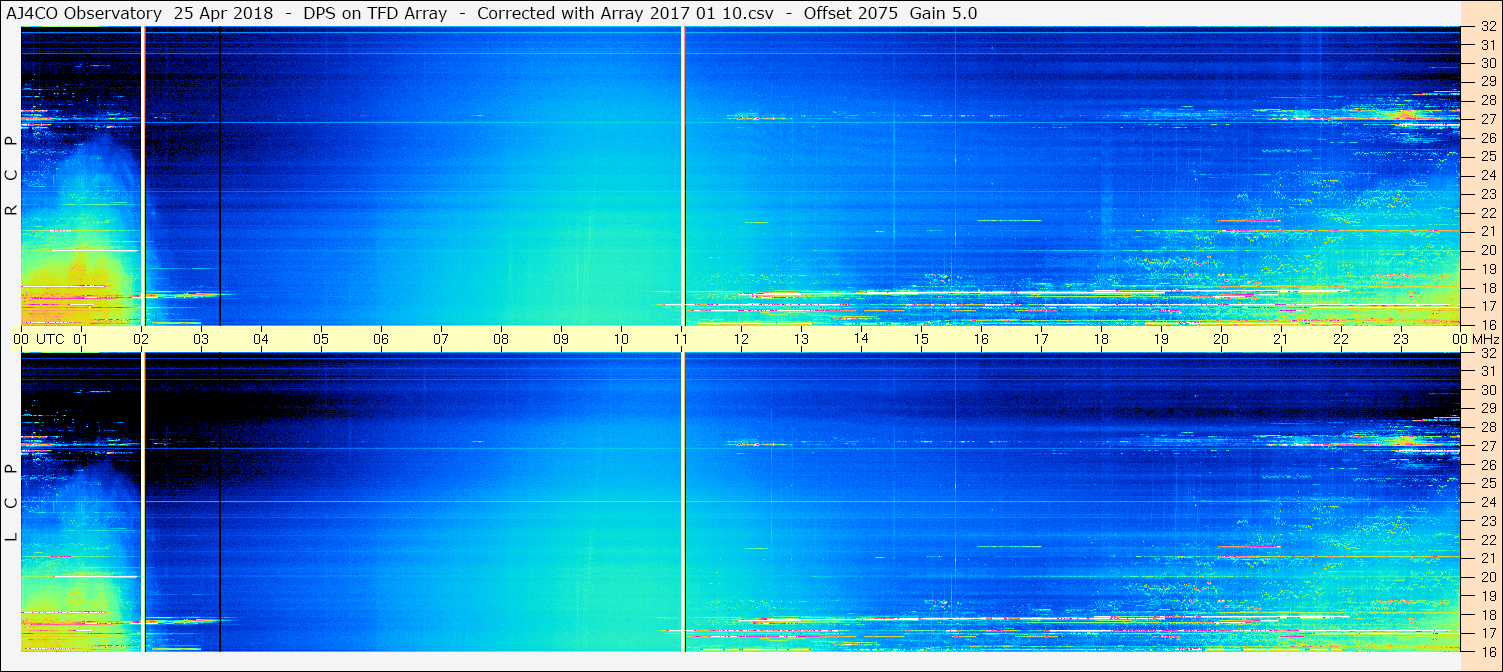Viewport: 1503px width, 672px height.
Task: Click hour '07' on the time axis
Action: [x=441, y=339]
